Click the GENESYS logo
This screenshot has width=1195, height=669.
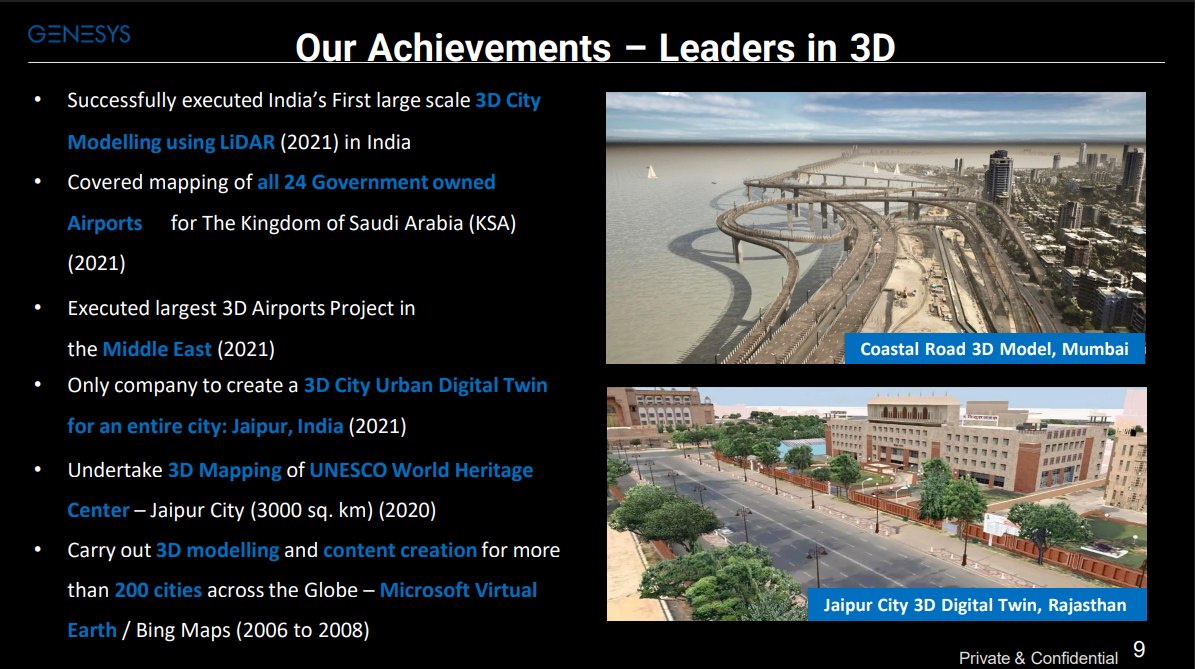click(79, 34)
